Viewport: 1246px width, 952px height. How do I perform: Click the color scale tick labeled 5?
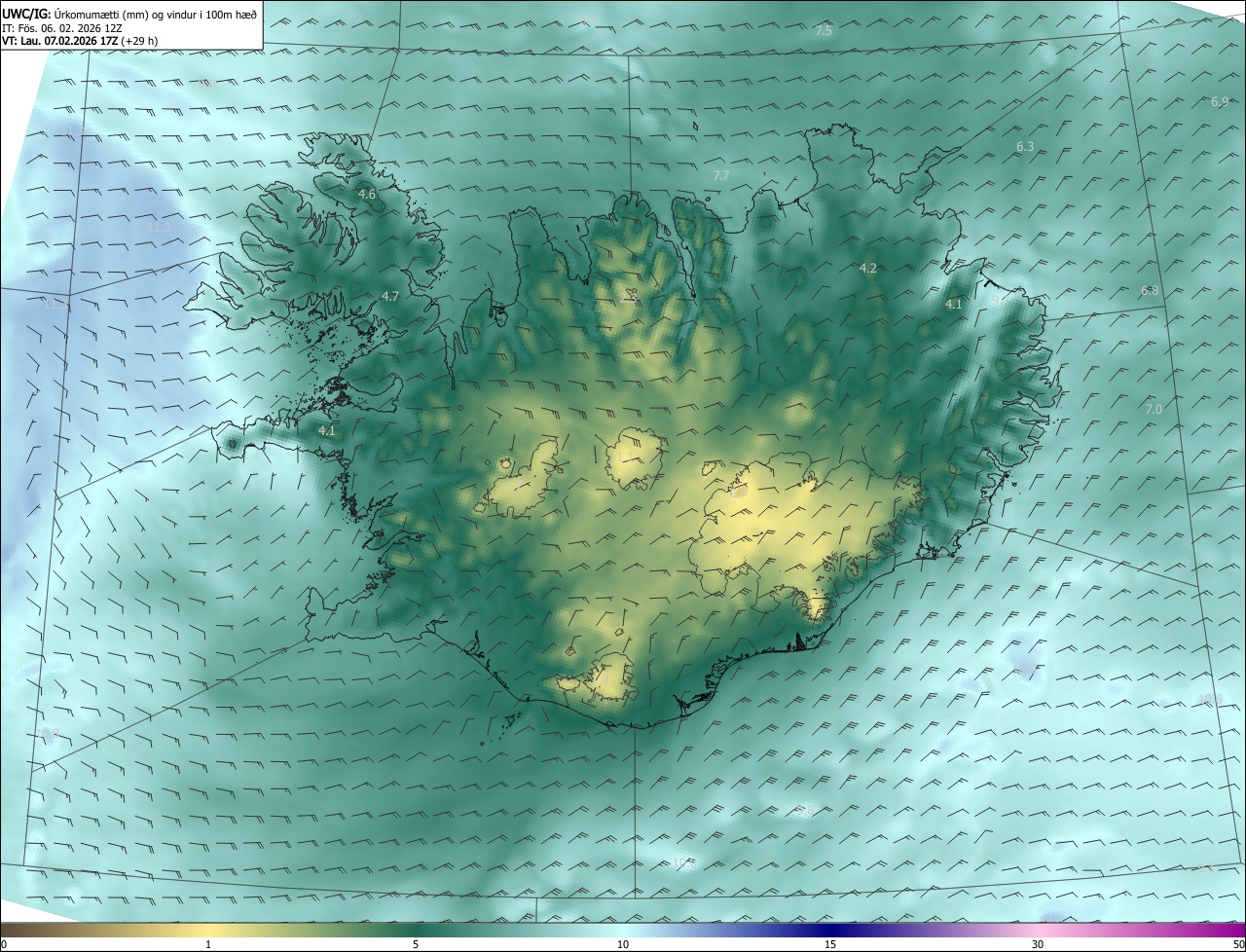click(x=416, y=945)
